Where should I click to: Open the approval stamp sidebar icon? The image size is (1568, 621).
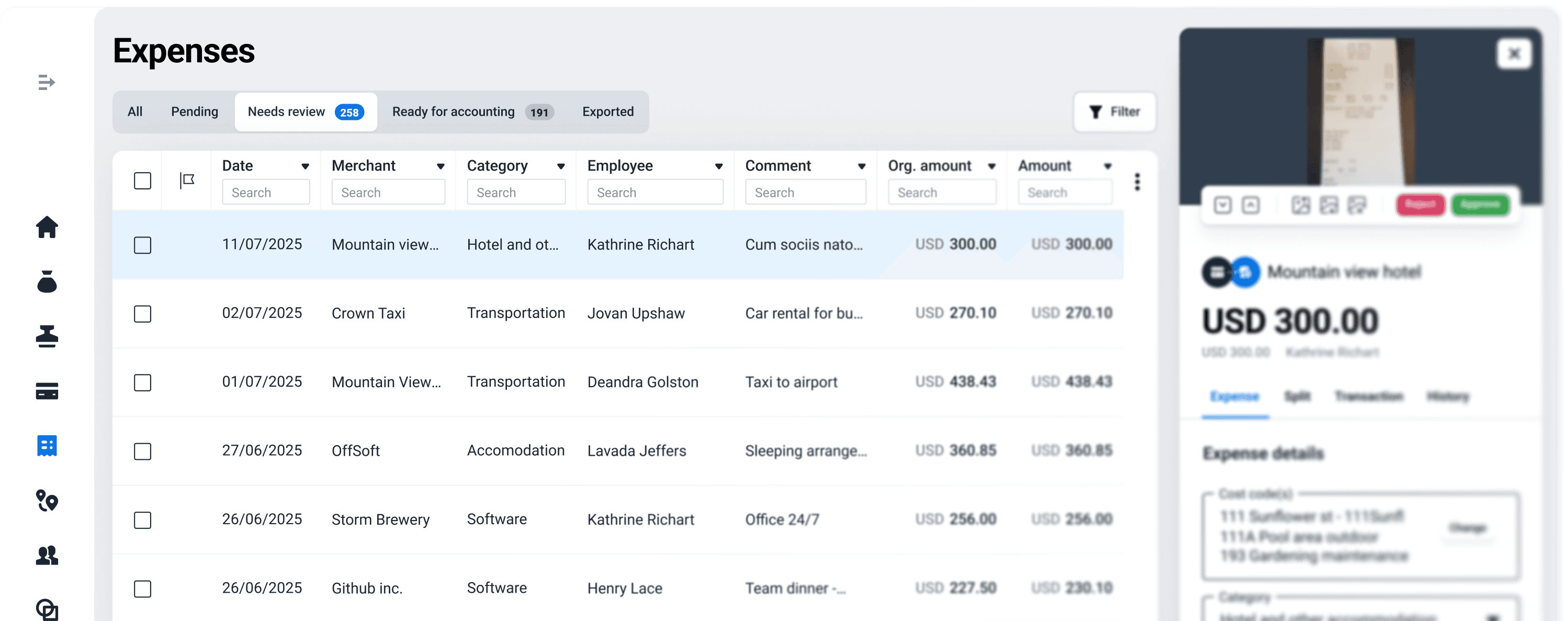pos(47,336)
